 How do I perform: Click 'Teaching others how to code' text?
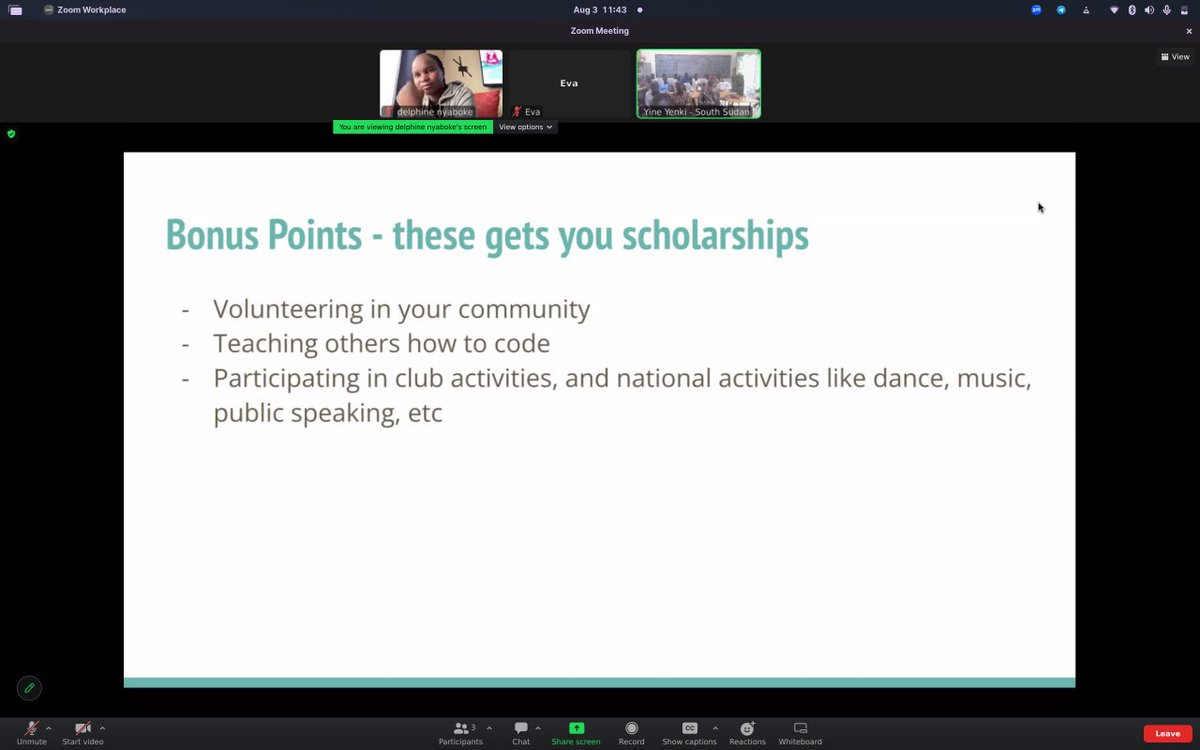point(382,344)
